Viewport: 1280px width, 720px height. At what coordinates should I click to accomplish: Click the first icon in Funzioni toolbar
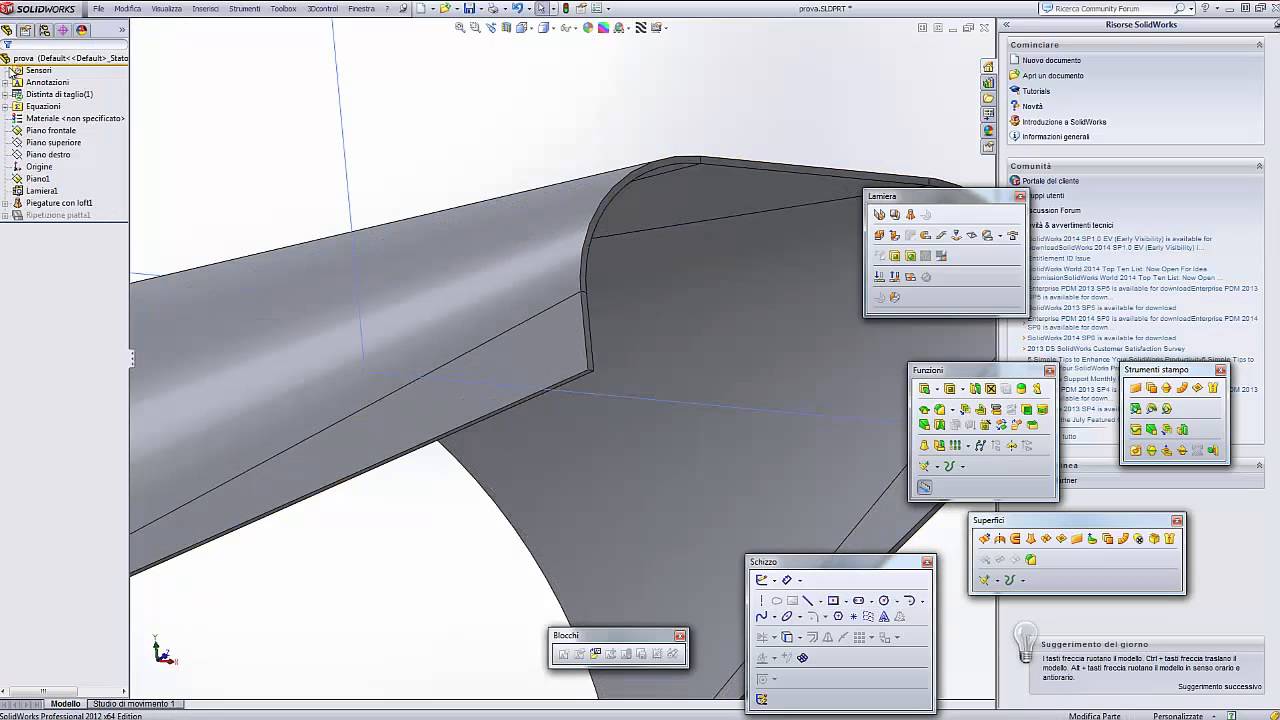click(924, 389)
